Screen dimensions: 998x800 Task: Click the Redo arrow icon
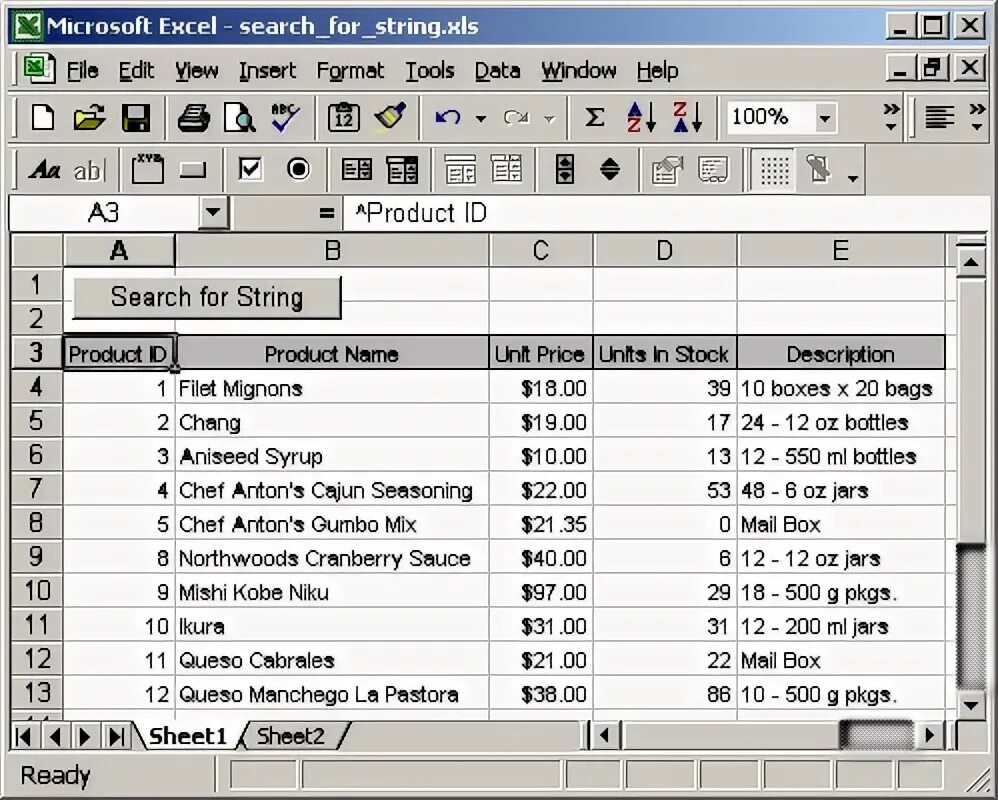click(x=516, y=118)
